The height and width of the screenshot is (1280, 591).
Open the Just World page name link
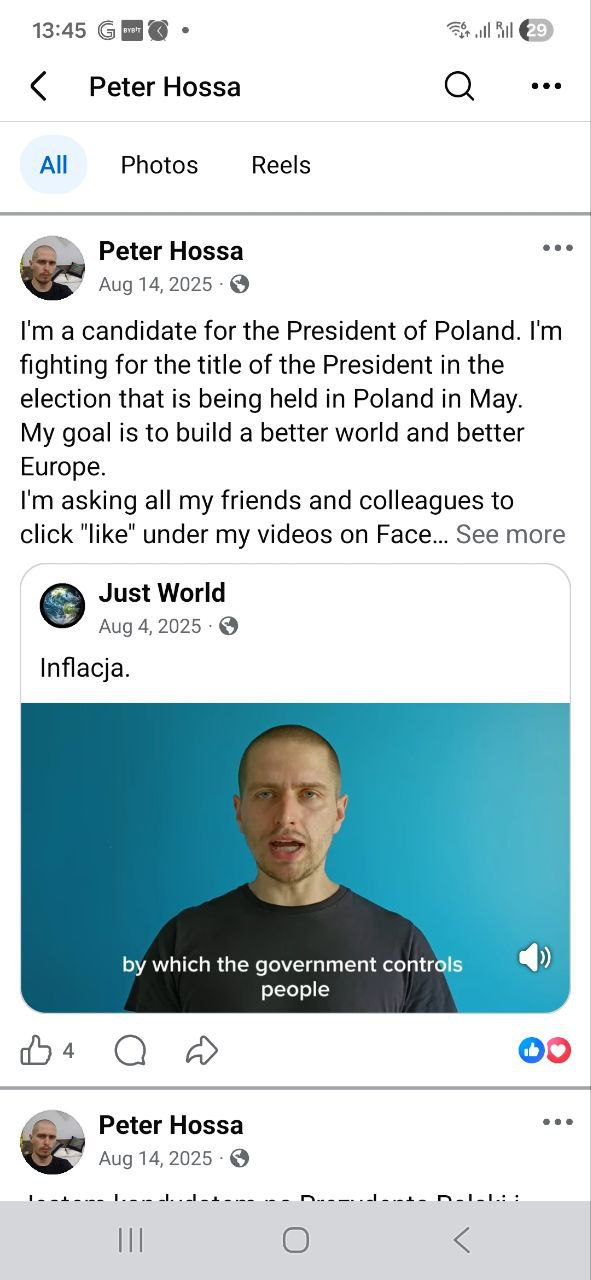tap(162, 593)
